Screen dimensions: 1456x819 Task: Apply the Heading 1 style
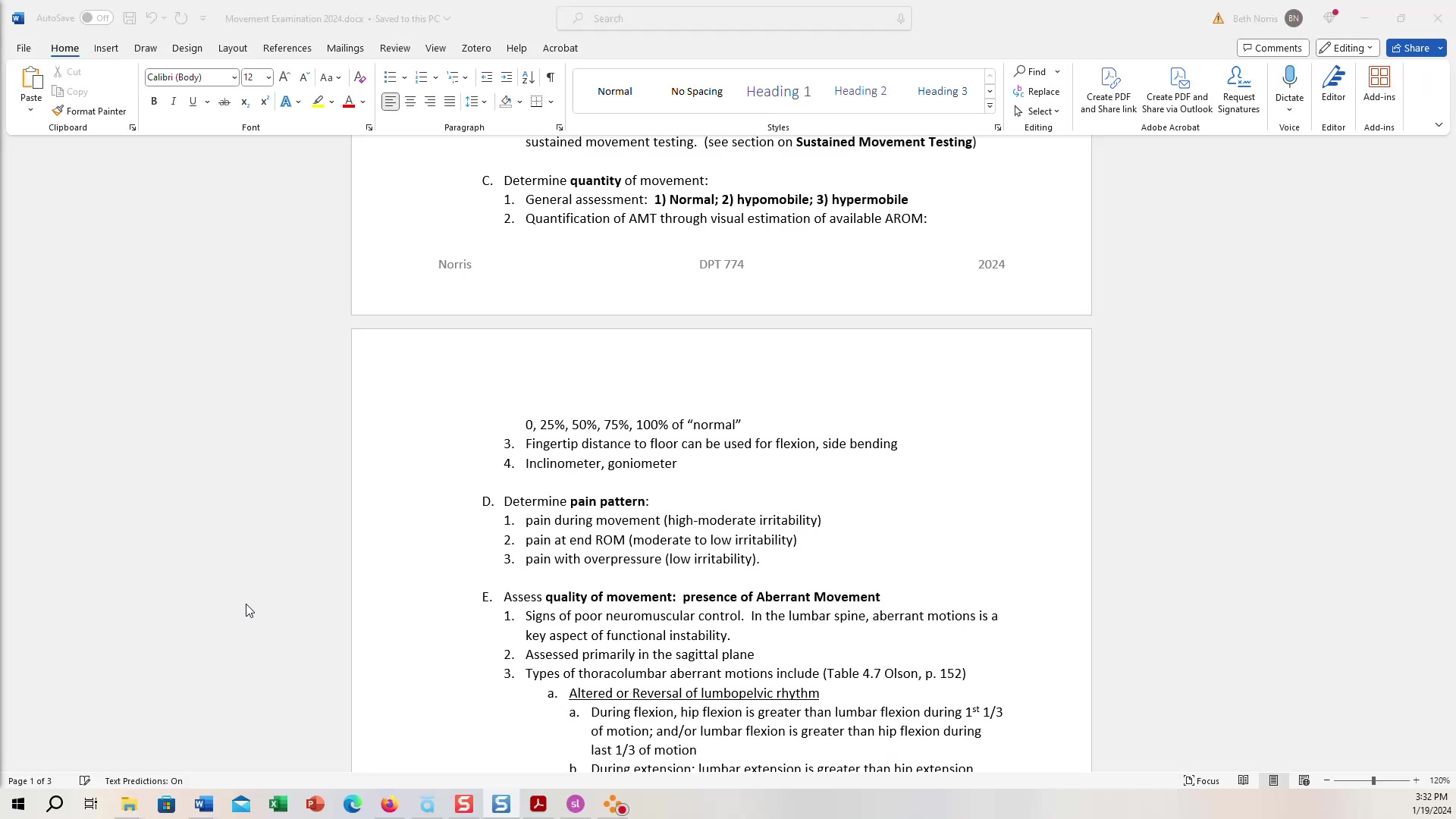778,91
